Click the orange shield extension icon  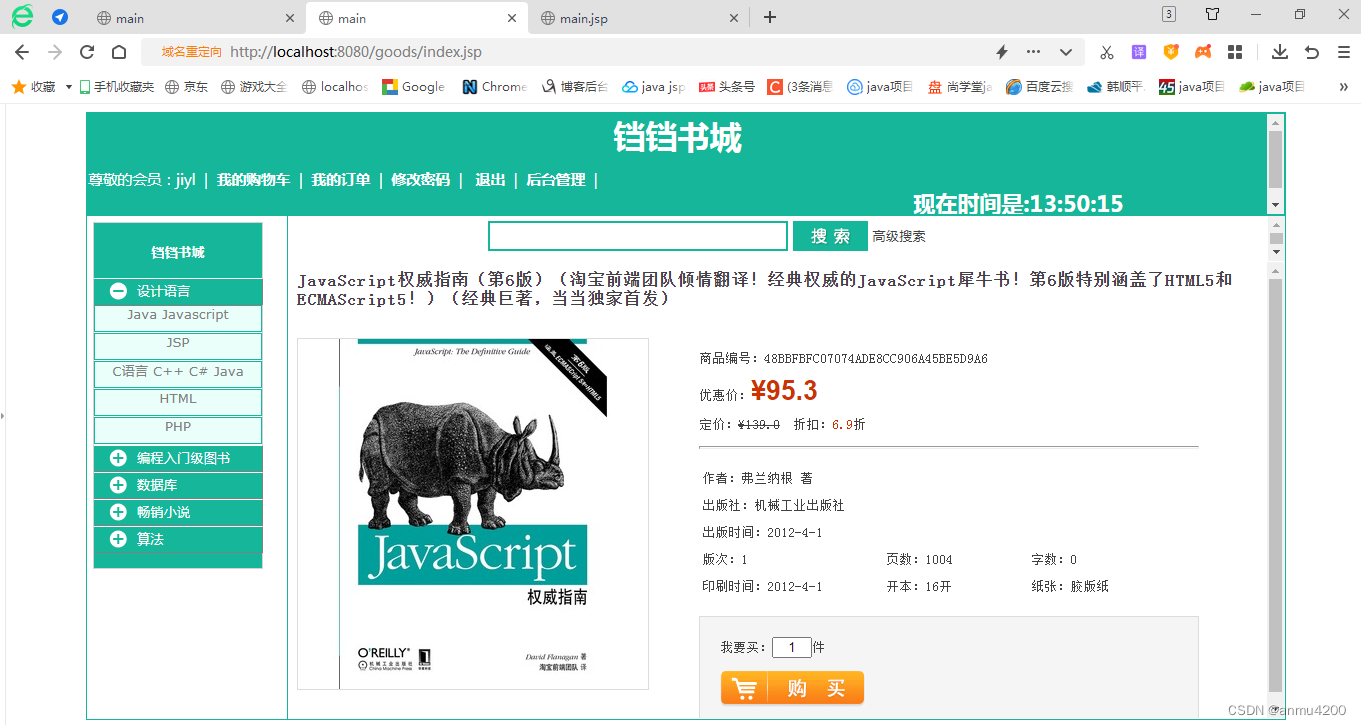[1171, 52]
